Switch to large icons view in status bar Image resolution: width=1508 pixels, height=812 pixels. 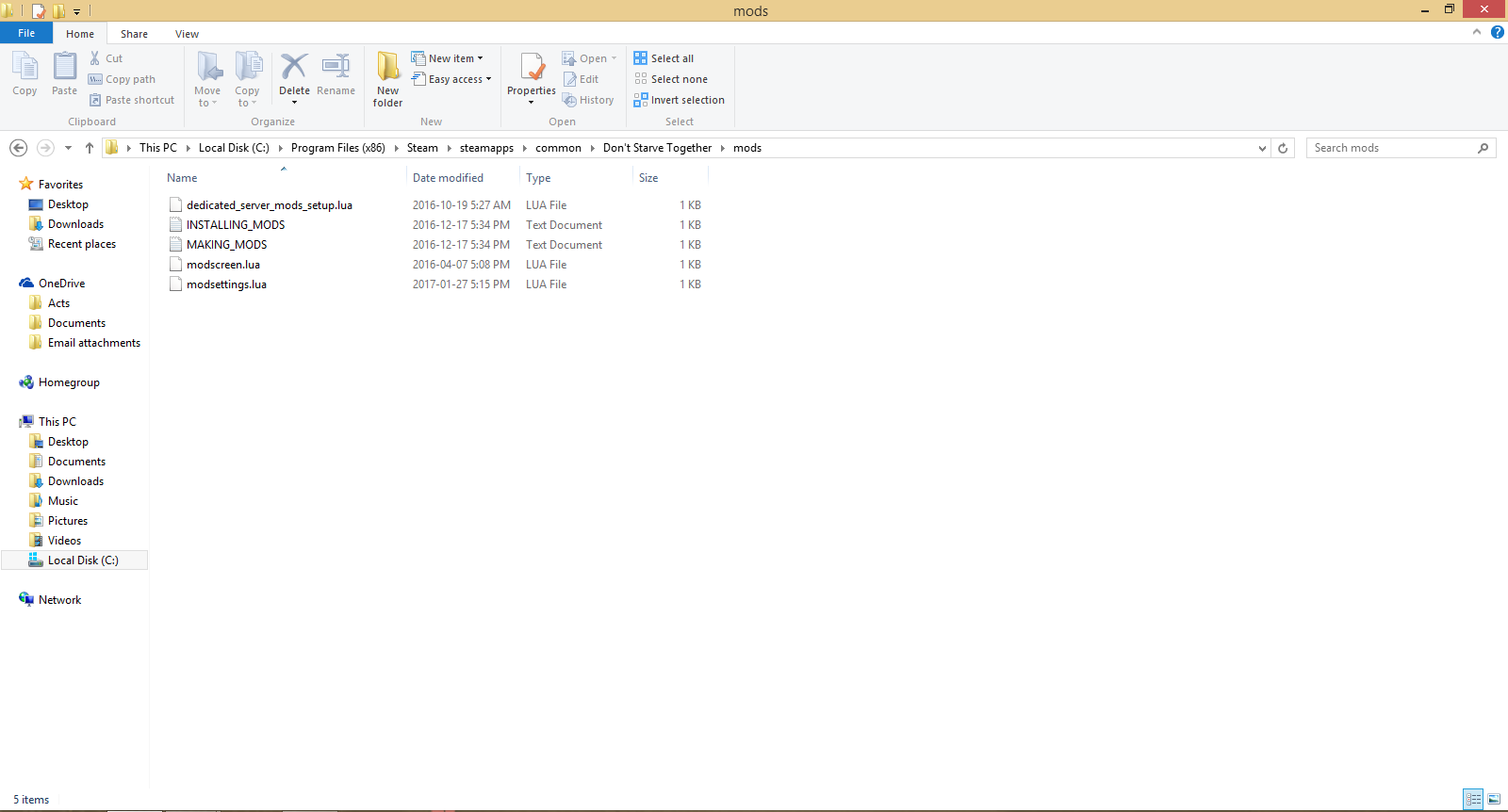pos(1494,799)
